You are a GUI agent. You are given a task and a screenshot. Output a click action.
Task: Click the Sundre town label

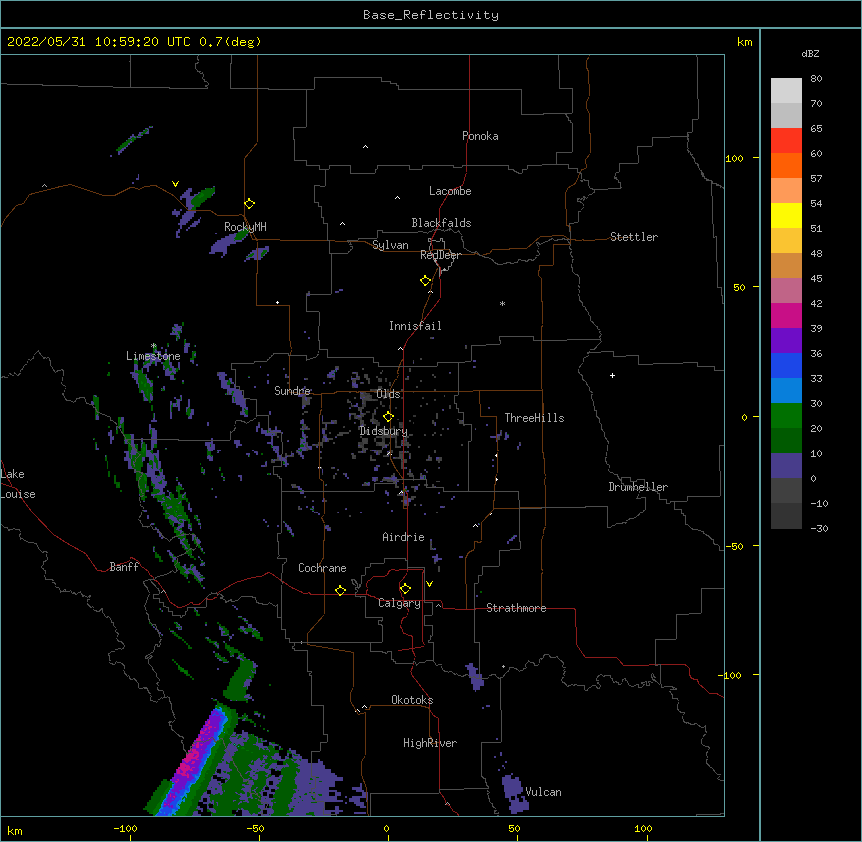coord(292,391)
